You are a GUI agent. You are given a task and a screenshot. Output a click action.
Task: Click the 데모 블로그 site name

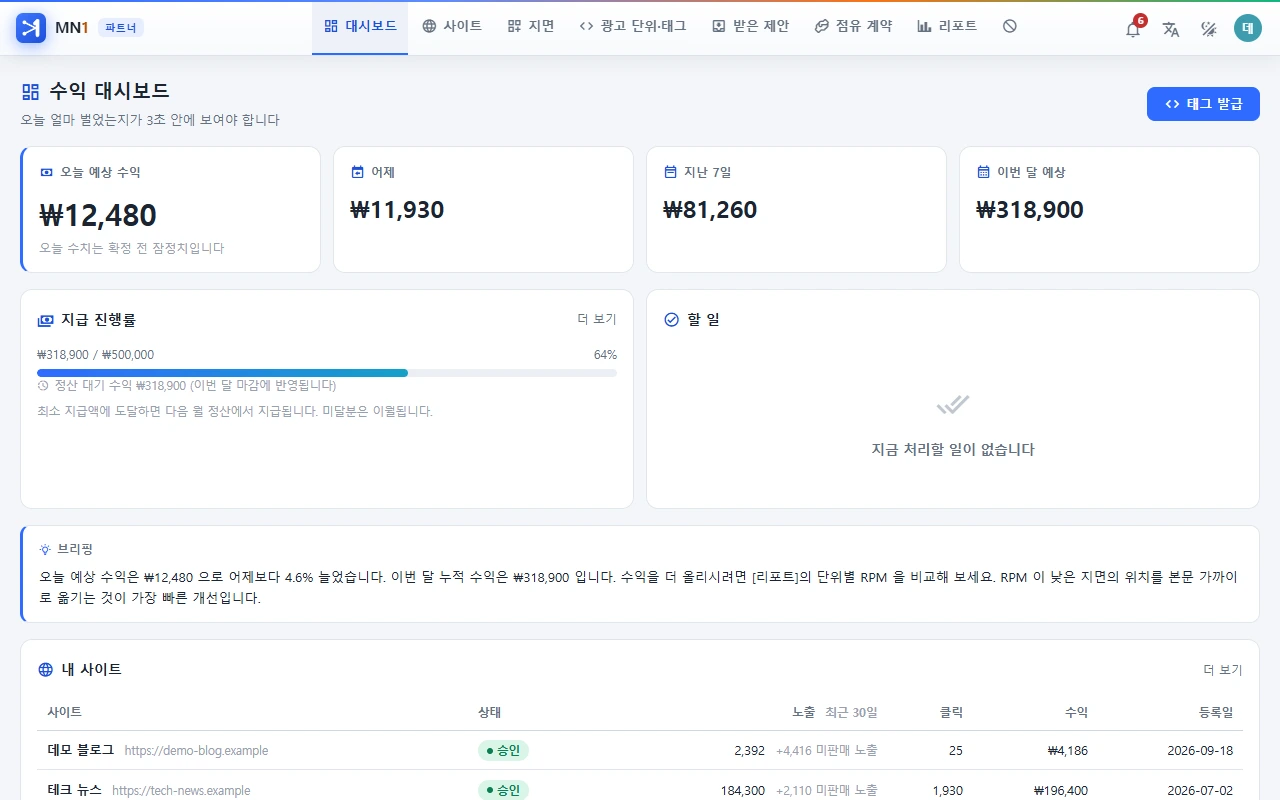point(81,750)
